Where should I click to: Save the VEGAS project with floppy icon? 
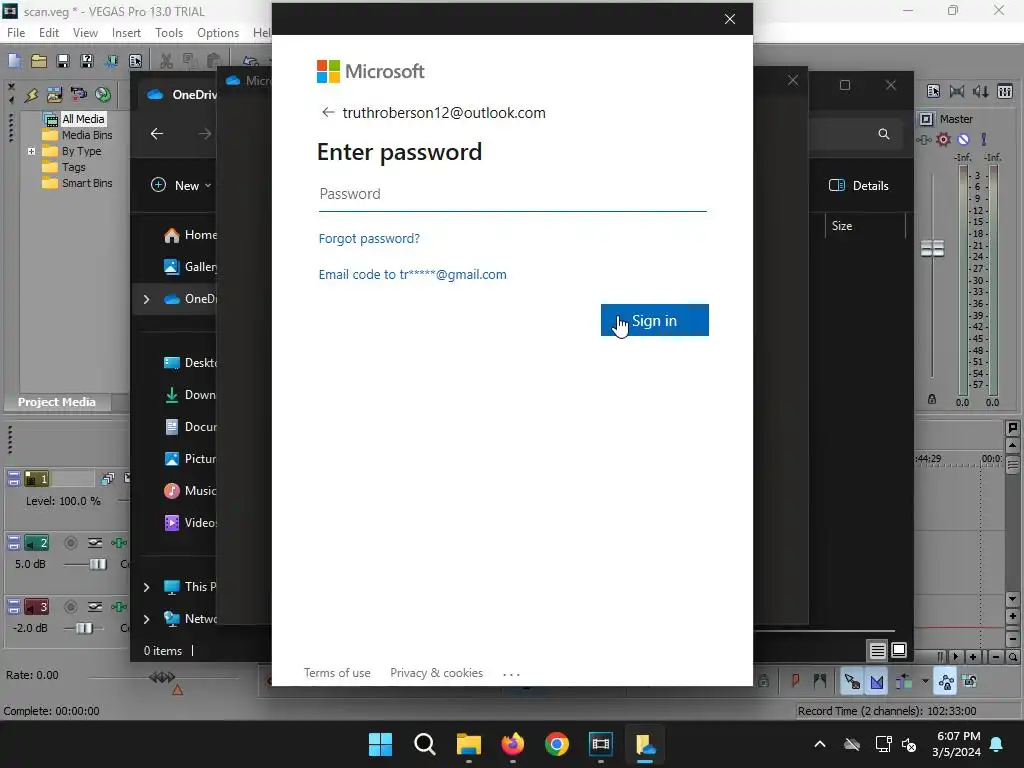63,61
